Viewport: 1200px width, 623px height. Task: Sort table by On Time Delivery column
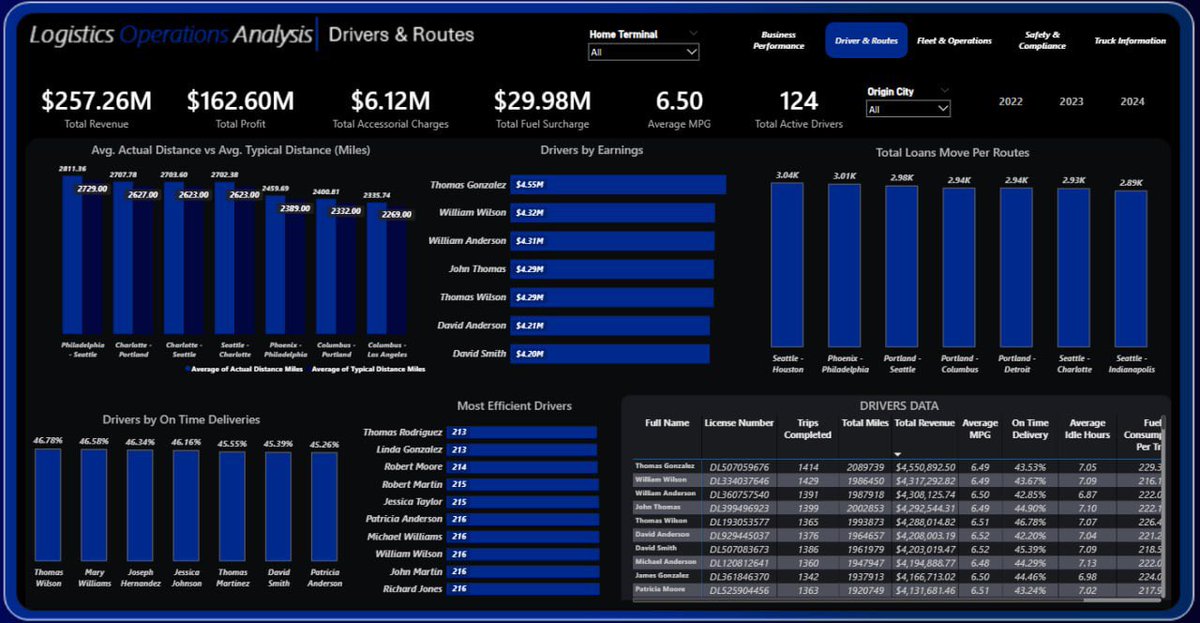pos(1030,429)
